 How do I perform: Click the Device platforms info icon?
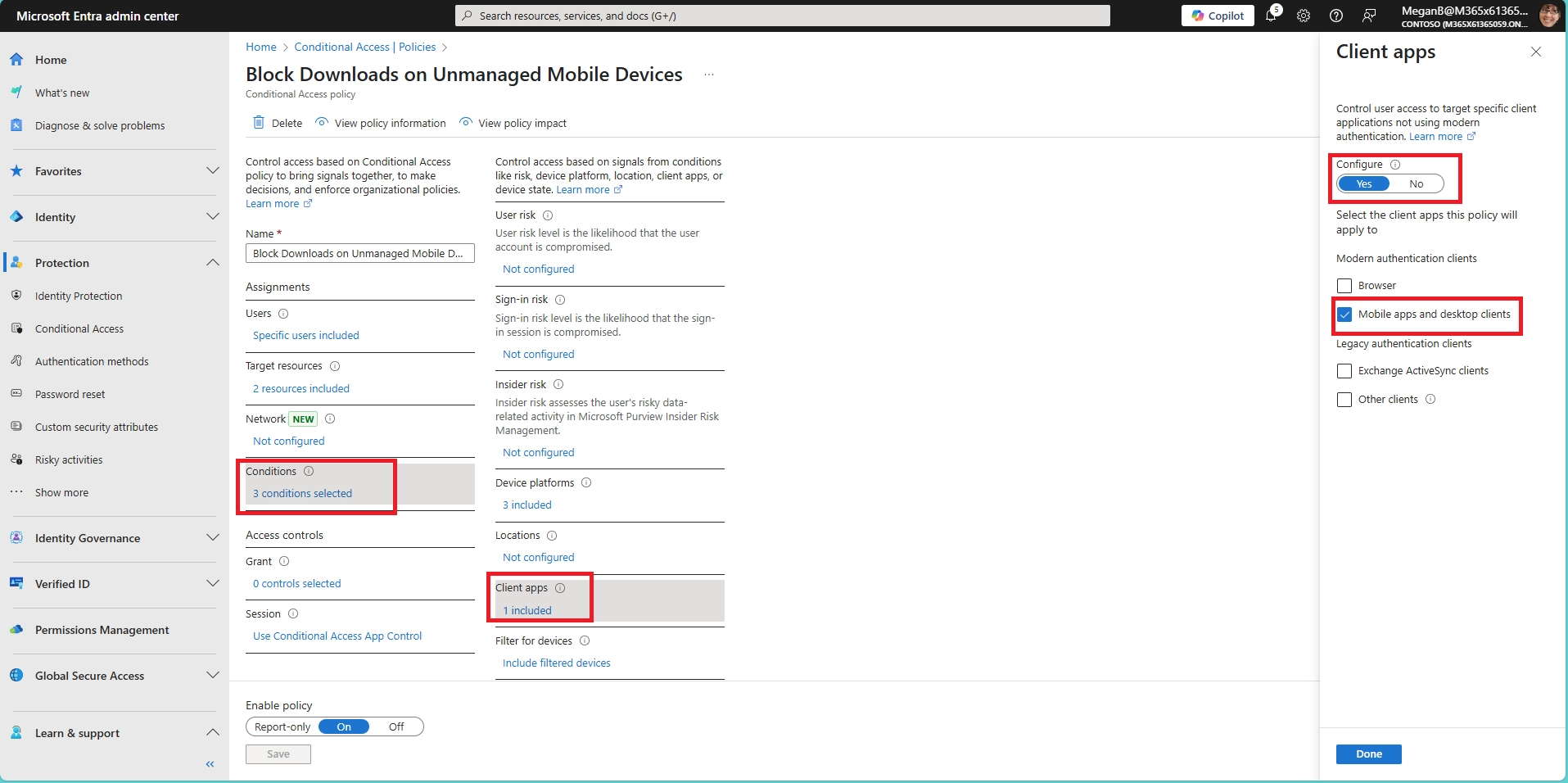point(586,482)
